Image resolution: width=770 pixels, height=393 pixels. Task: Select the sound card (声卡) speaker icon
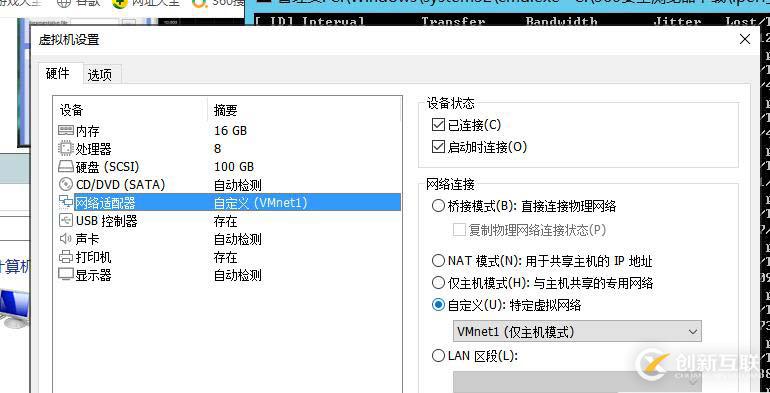click(x=65, y=239)
